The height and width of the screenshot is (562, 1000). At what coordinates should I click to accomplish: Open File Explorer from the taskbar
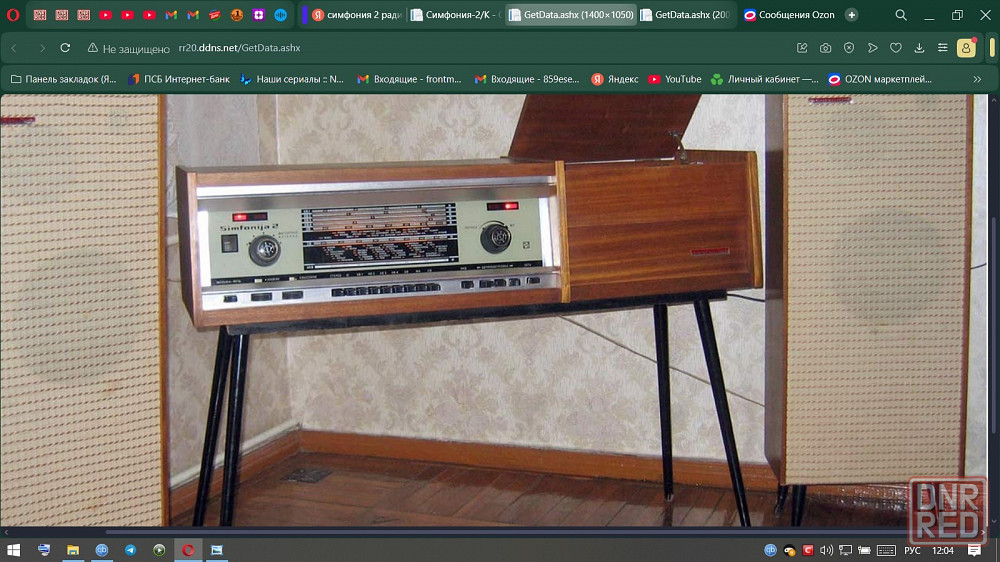coord(73,550)
